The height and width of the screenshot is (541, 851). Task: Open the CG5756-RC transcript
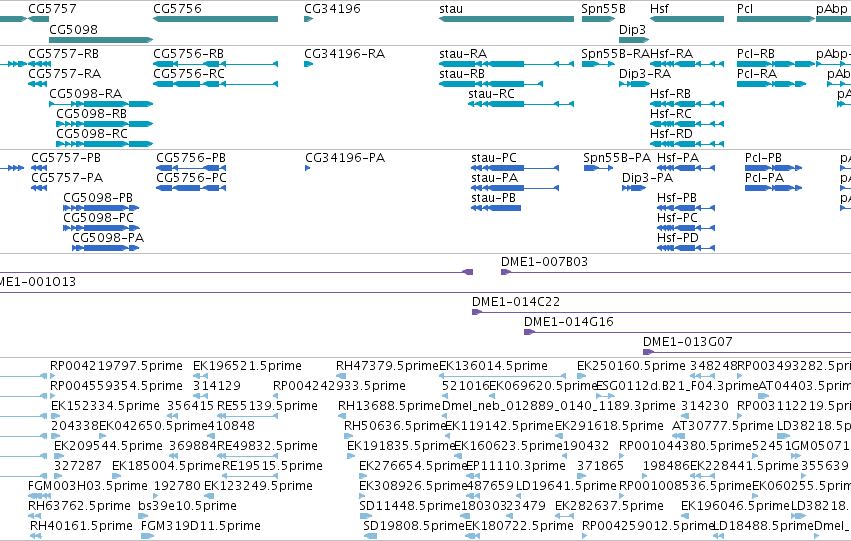tap(215, 84)
